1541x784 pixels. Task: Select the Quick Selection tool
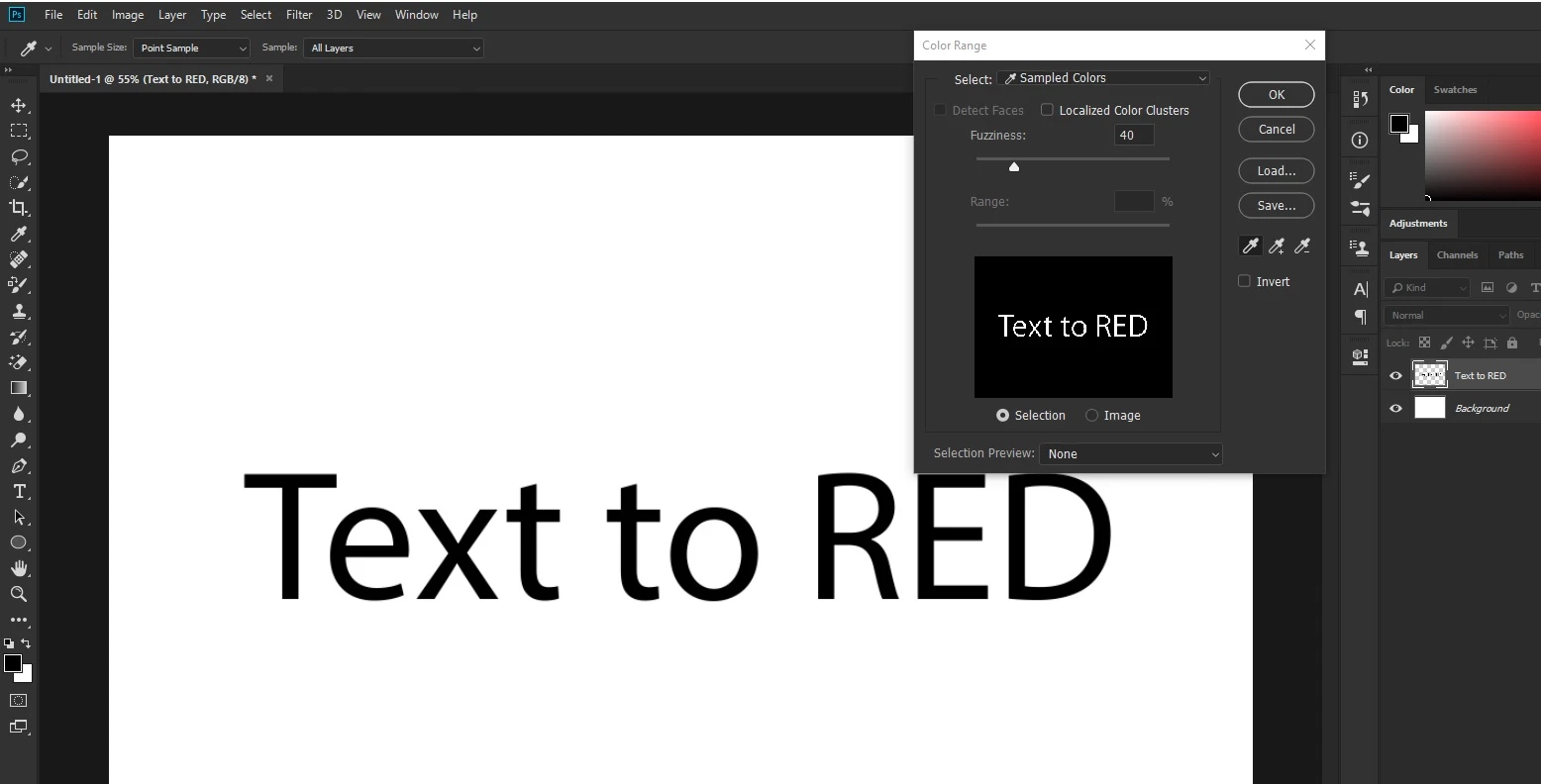pyautogui.click(x=19, y=182)
